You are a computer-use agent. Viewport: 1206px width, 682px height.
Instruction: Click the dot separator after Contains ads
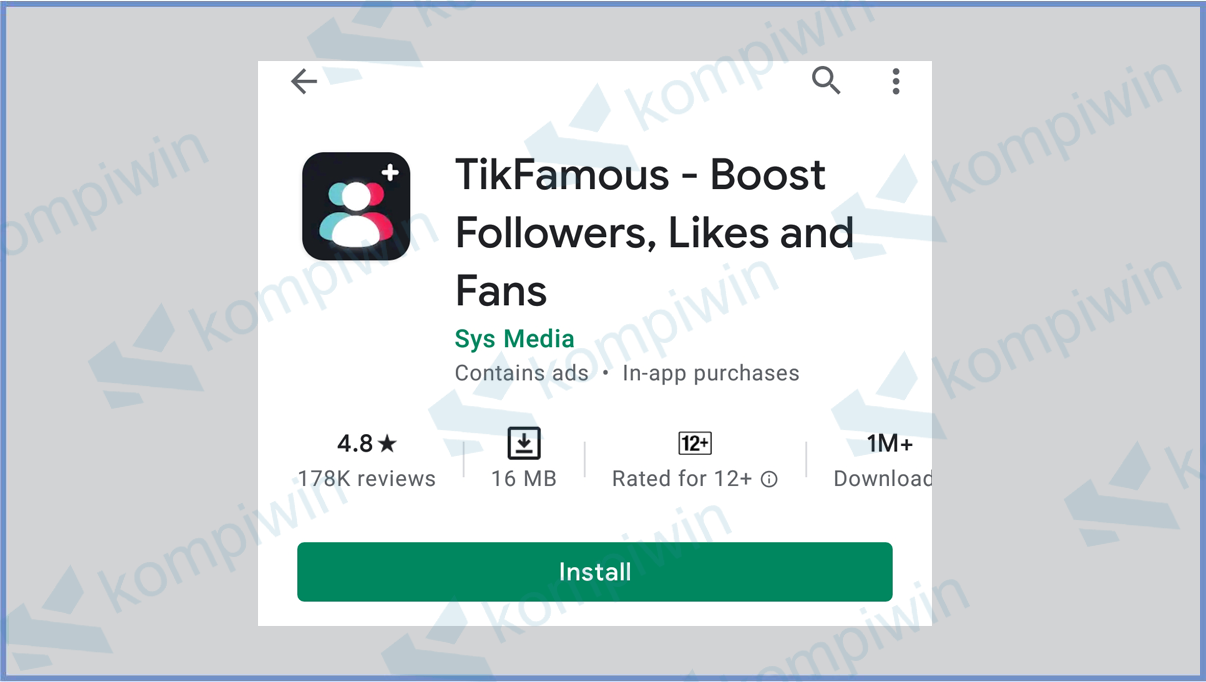point(606,374)
